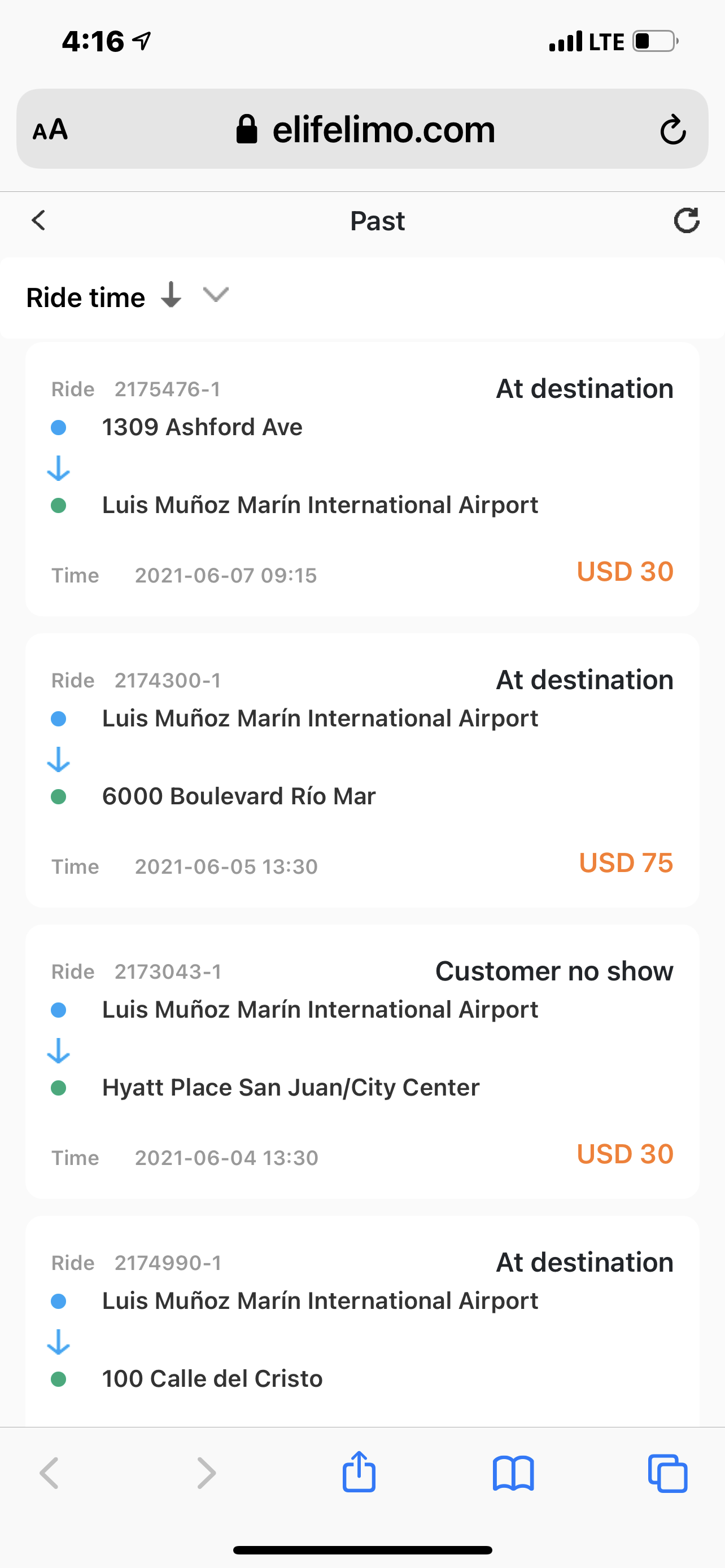The height and width of the screenshot is (1568, 725).
Task: Select 6000 Boulevard Río Mar destination
Action: click(239, 796)
